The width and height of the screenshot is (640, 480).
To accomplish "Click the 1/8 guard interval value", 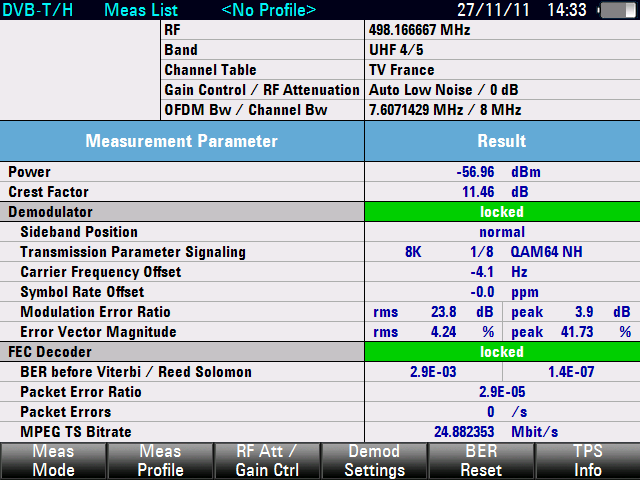I will pyautogui.click(x=482, y=252).
